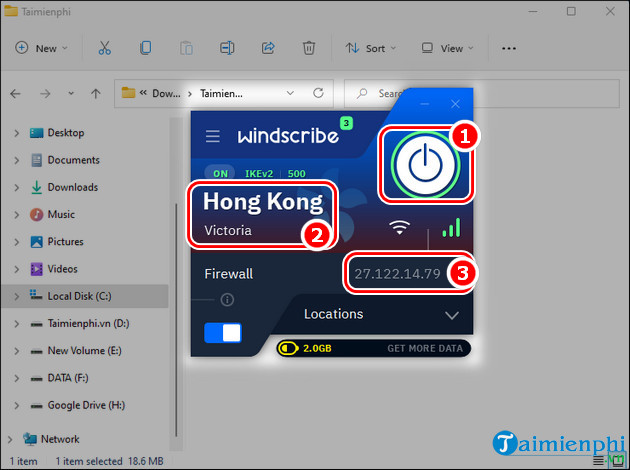Click the Share icon in Explorer toolbar
Screen dimensions: 630x470
coord(268,48)
